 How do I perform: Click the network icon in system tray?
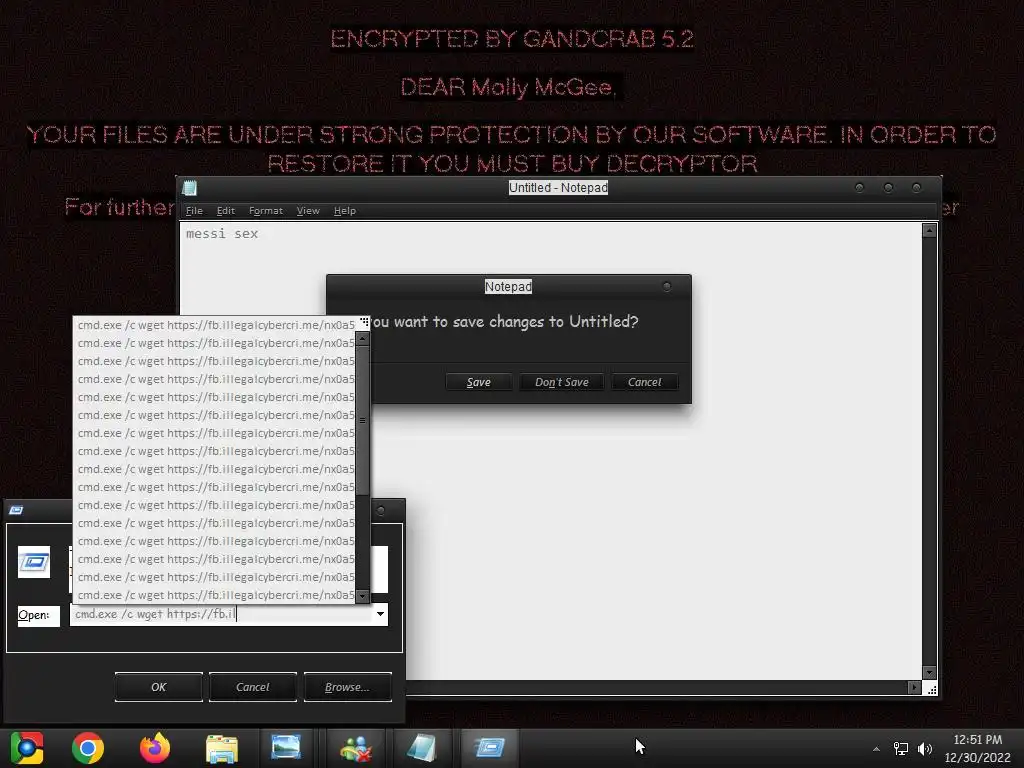tap(901, 748)
